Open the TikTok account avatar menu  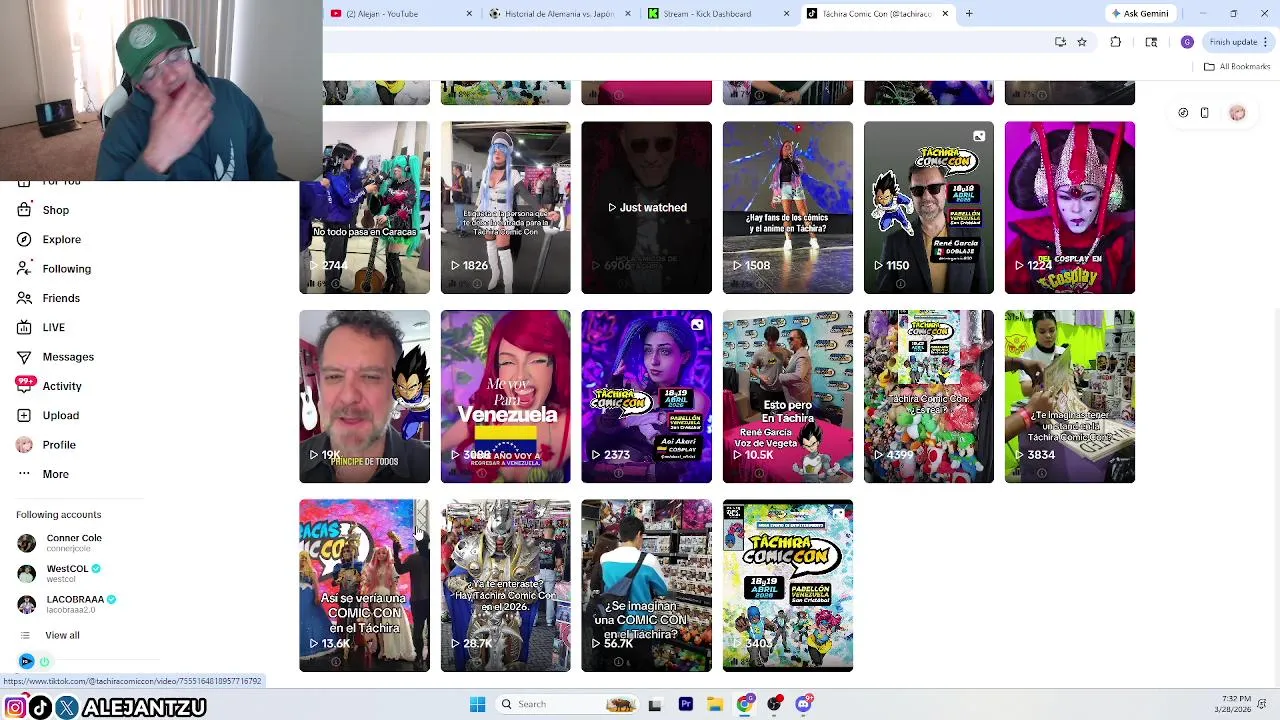click(x=1237, y=113)
